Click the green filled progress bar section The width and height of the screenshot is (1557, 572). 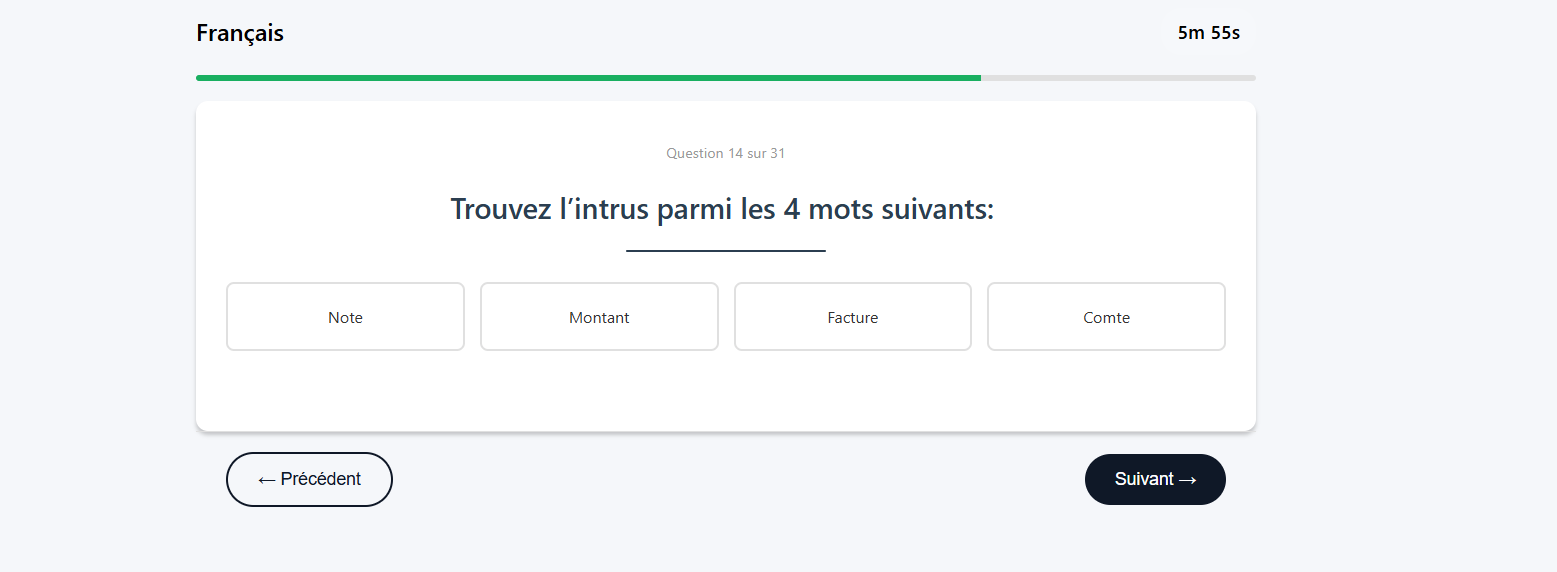588,77
